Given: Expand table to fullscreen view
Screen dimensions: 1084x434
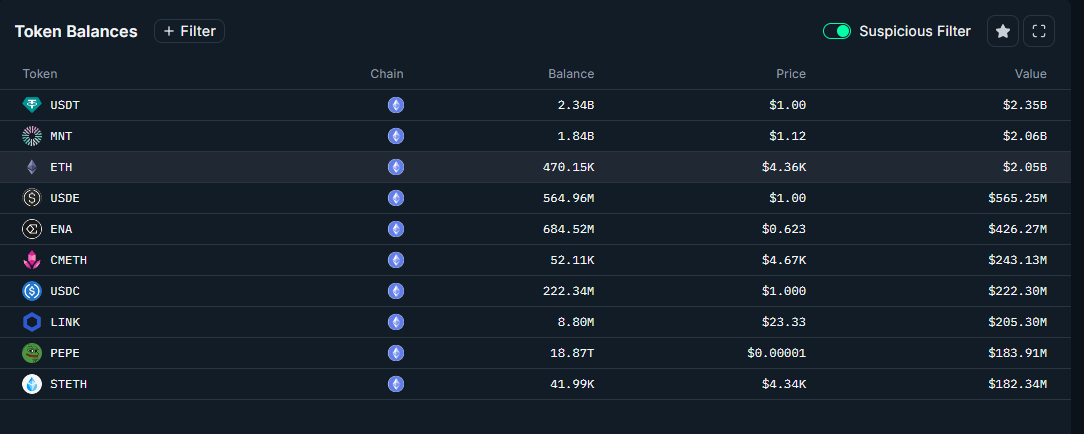Looking at the screenshot, I should point(1039,32).
